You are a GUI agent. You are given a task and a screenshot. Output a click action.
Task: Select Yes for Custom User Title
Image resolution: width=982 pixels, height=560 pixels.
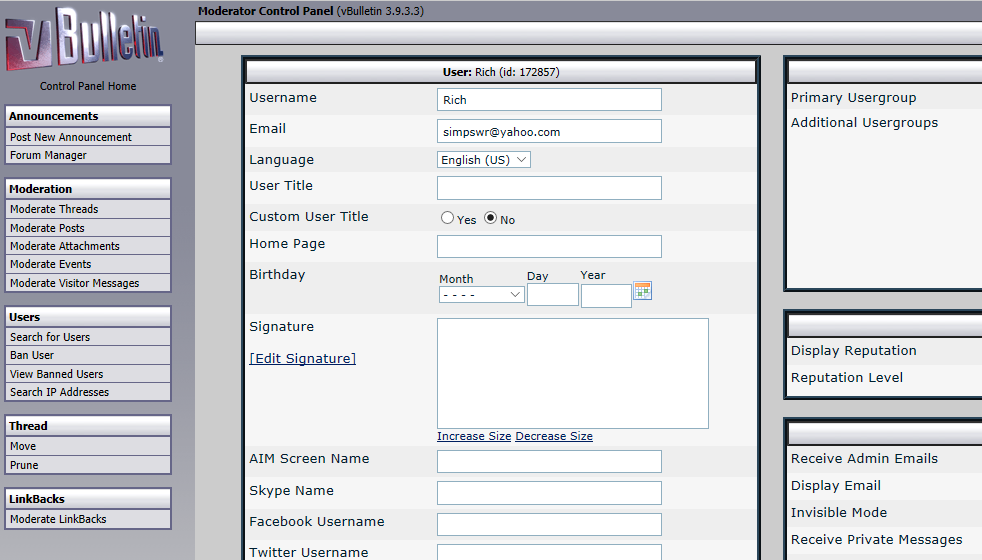click(x=448, y=218)
